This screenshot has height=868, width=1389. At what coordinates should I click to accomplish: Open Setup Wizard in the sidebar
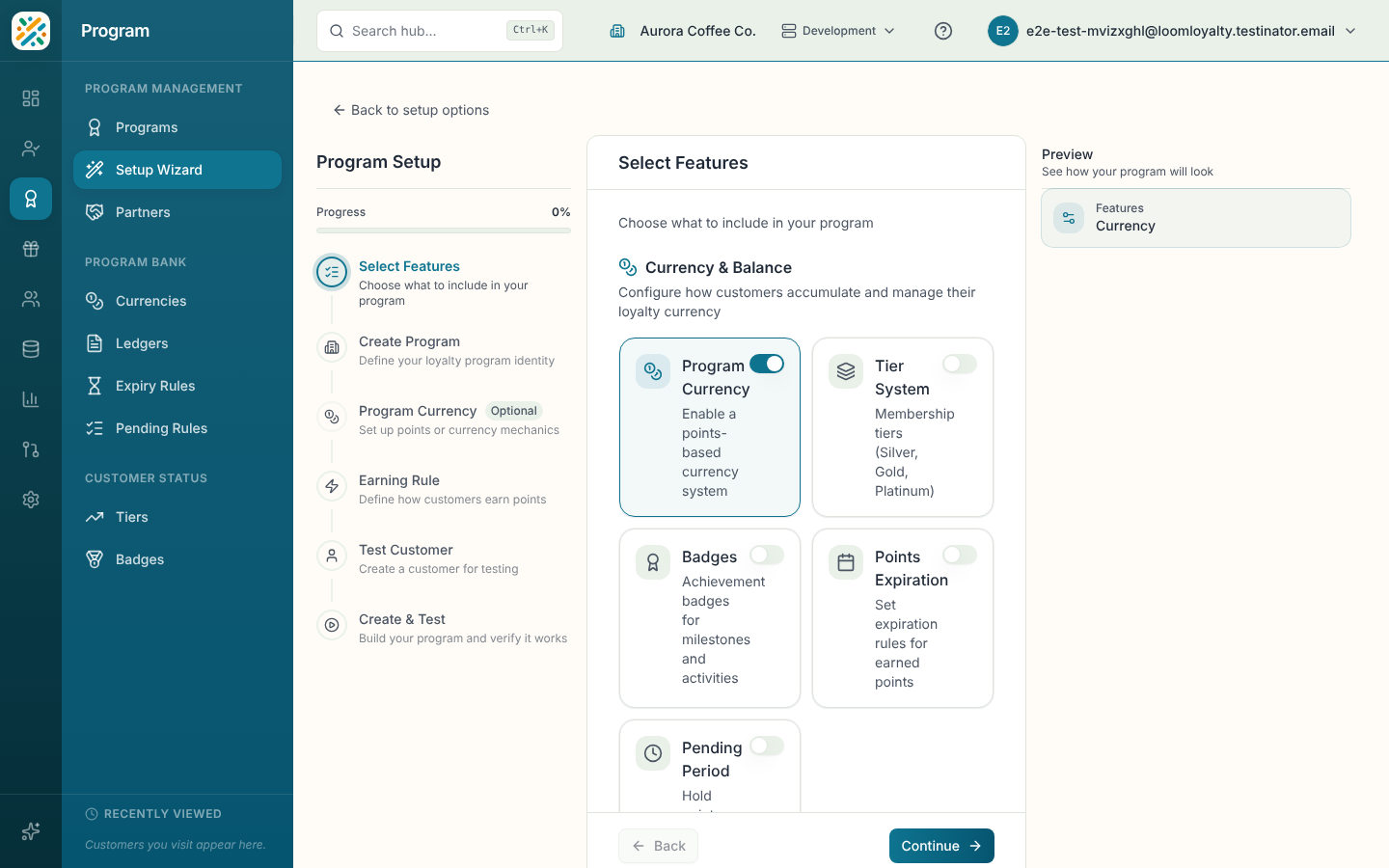177,170
